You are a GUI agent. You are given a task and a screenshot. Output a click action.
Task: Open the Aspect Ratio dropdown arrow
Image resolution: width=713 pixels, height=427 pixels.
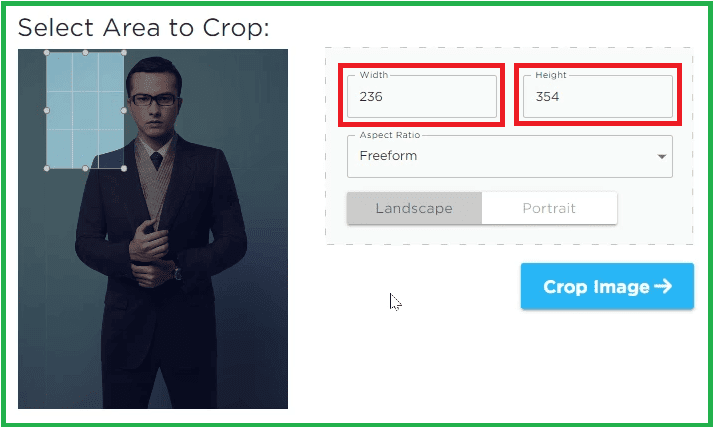click(x=662, y=156)
